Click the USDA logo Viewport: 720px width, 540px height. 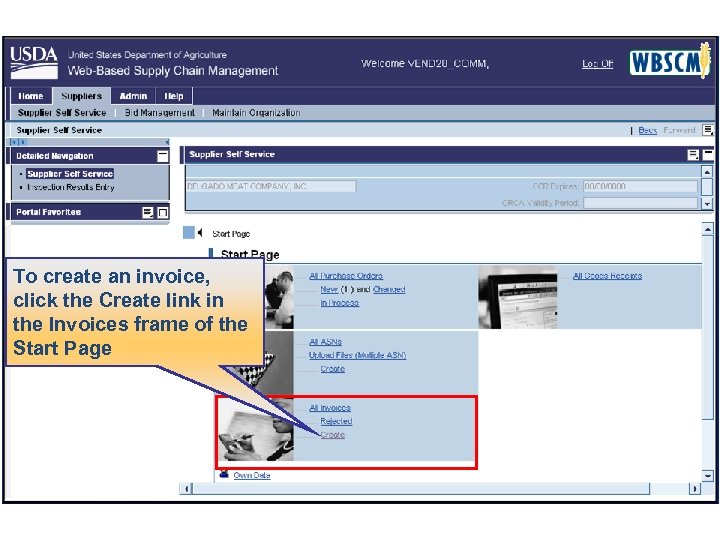(x=34, y=62)
